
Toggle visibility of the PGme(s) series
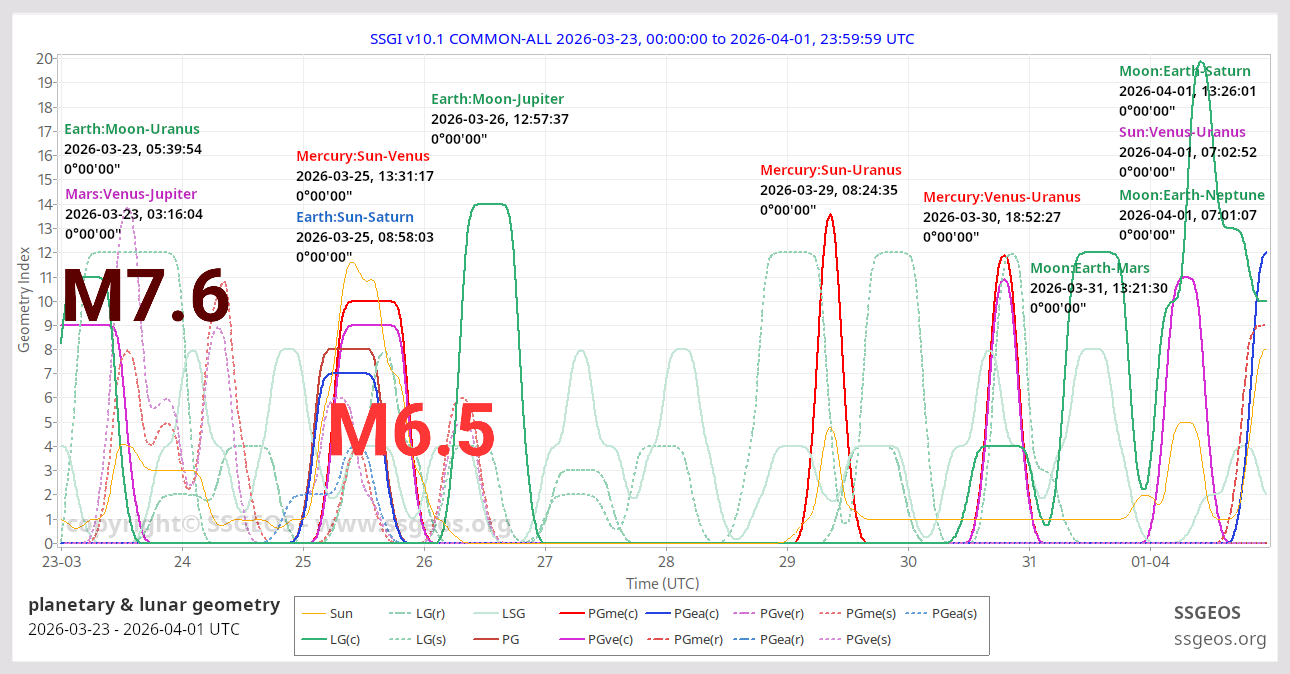click(x=832, y=613)
